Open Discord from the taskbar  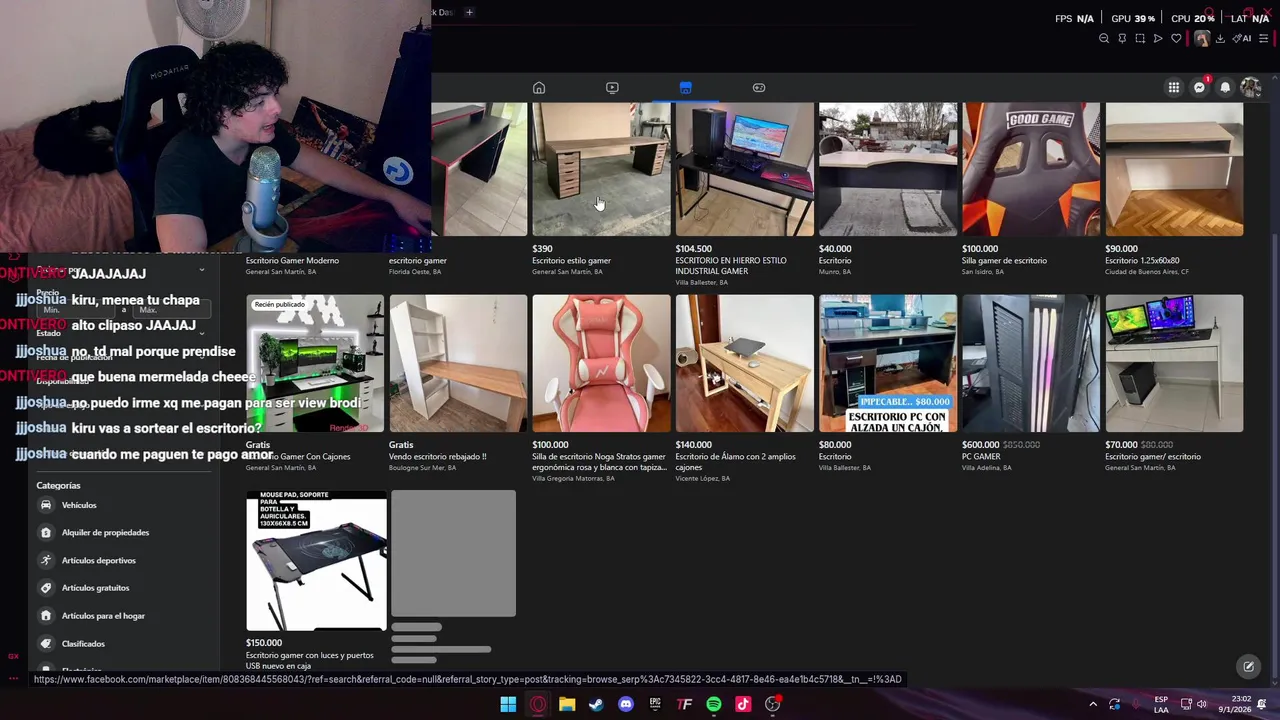tap(626, 704)
